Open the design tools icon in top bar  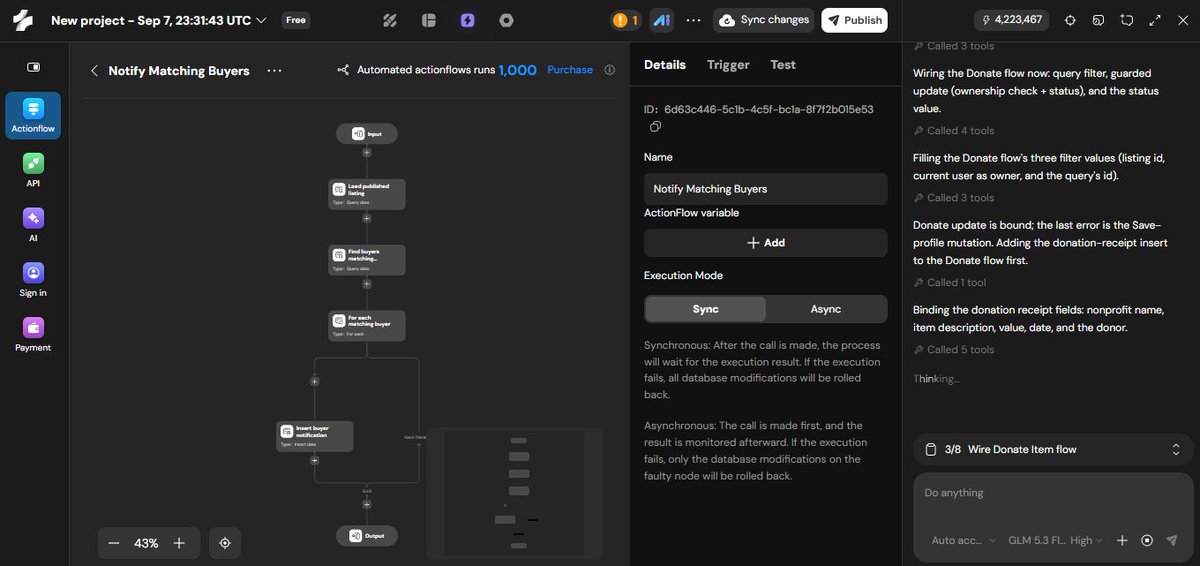pyautogui.click(x=391, y=20)
